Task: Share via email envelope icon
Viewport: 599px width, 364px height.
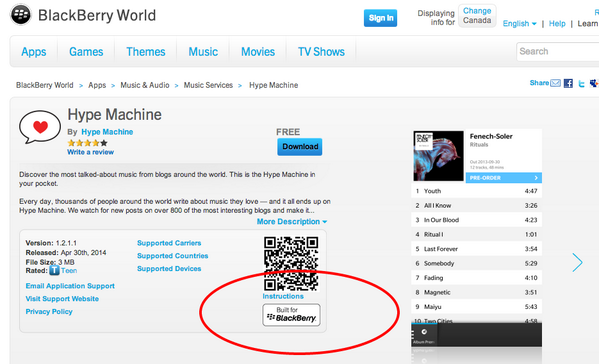Action: [555, 83]
